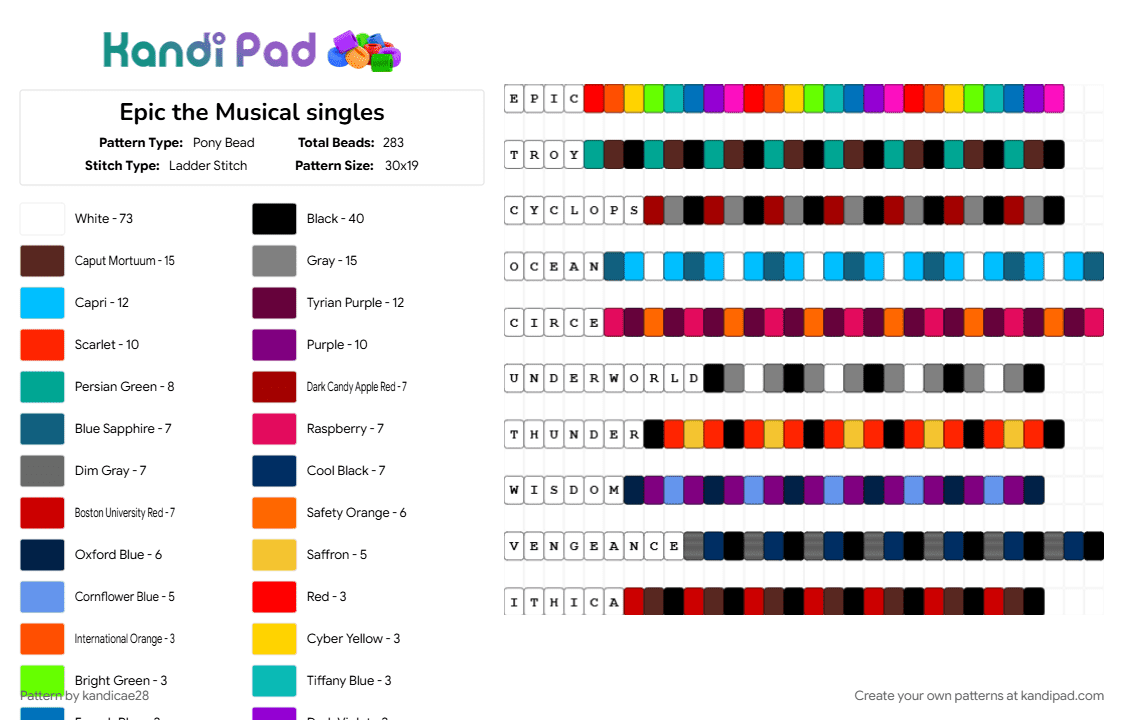Choose the Cyber Yellow swatch

coord(274,638)
